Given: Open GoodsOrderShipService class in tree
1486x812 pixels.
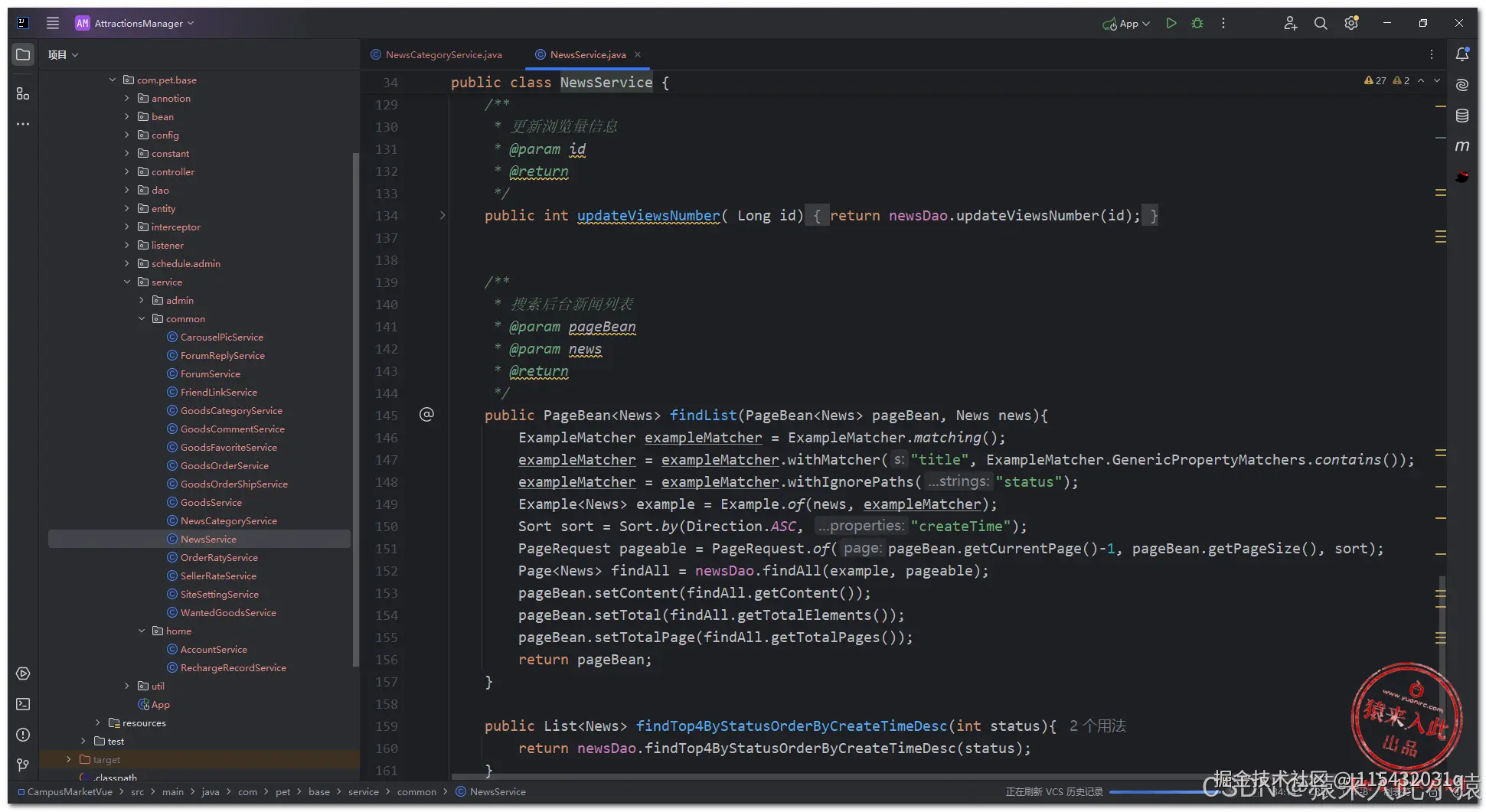Looking at the screenshot, I should 234,484.
